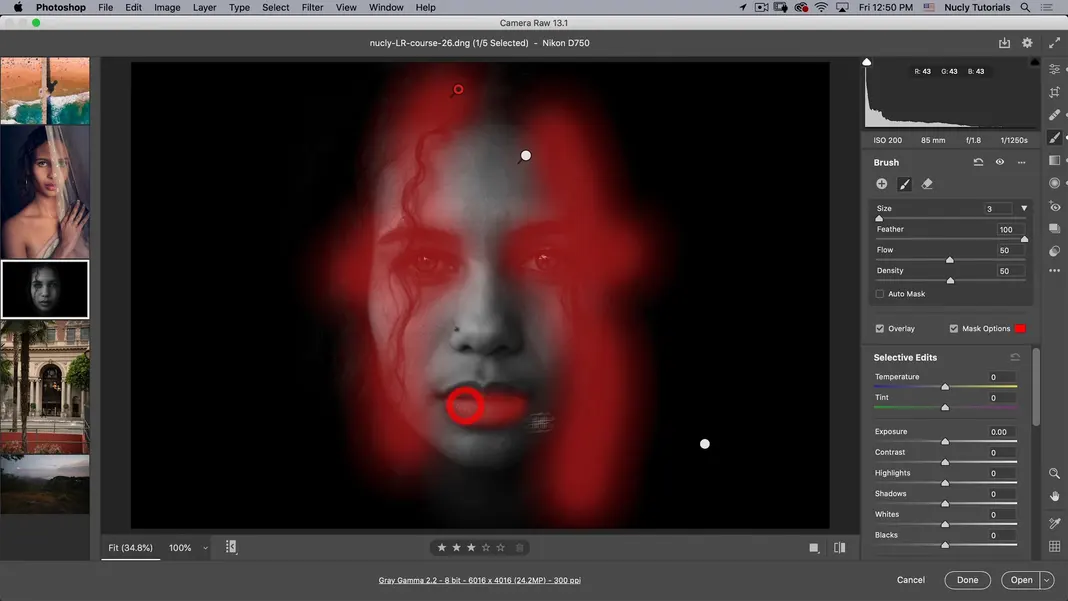The width and height of the screenshot is (1068, 601).
Task: Open the Window menu
Action: [386, 7]
